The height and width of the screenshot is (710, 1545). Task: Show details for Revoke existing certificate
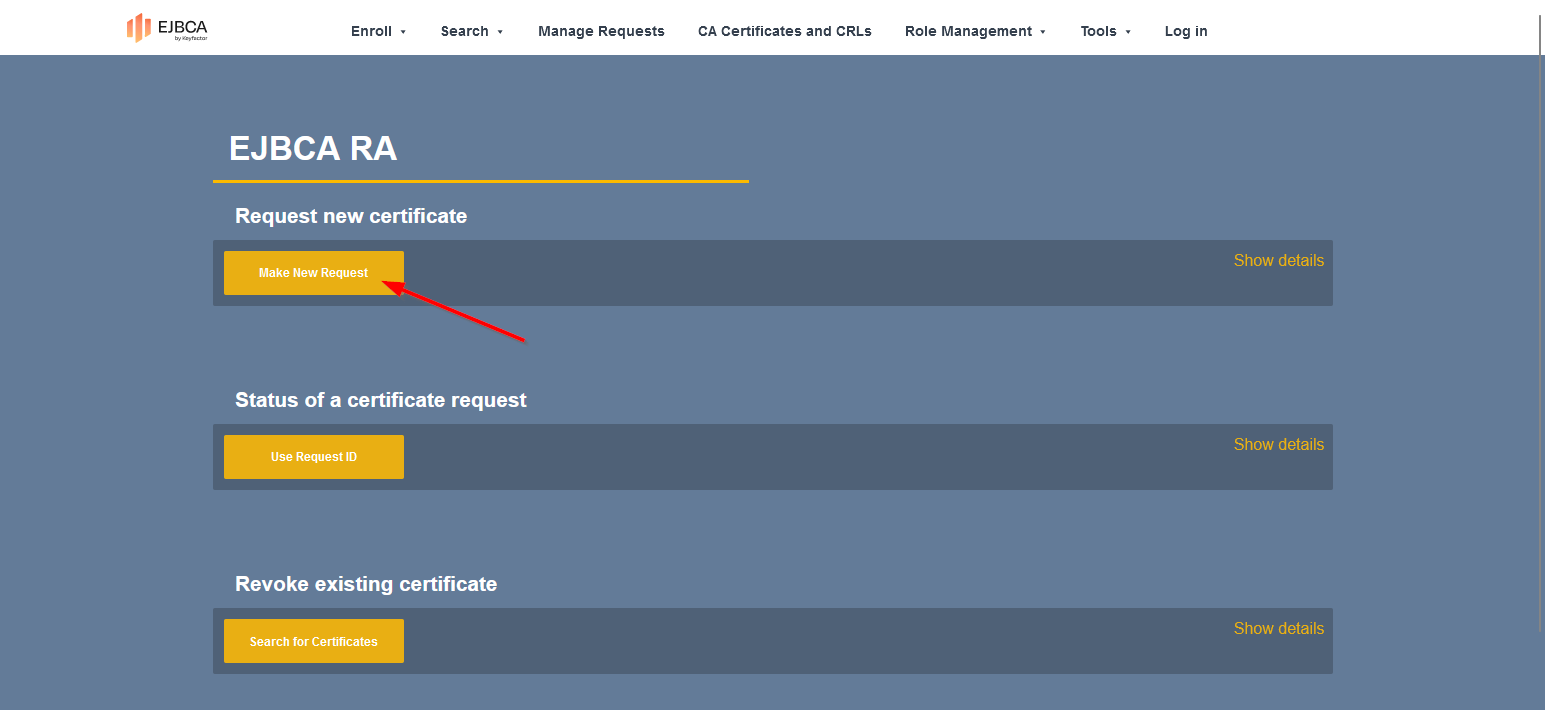[x=1278, y=628]
